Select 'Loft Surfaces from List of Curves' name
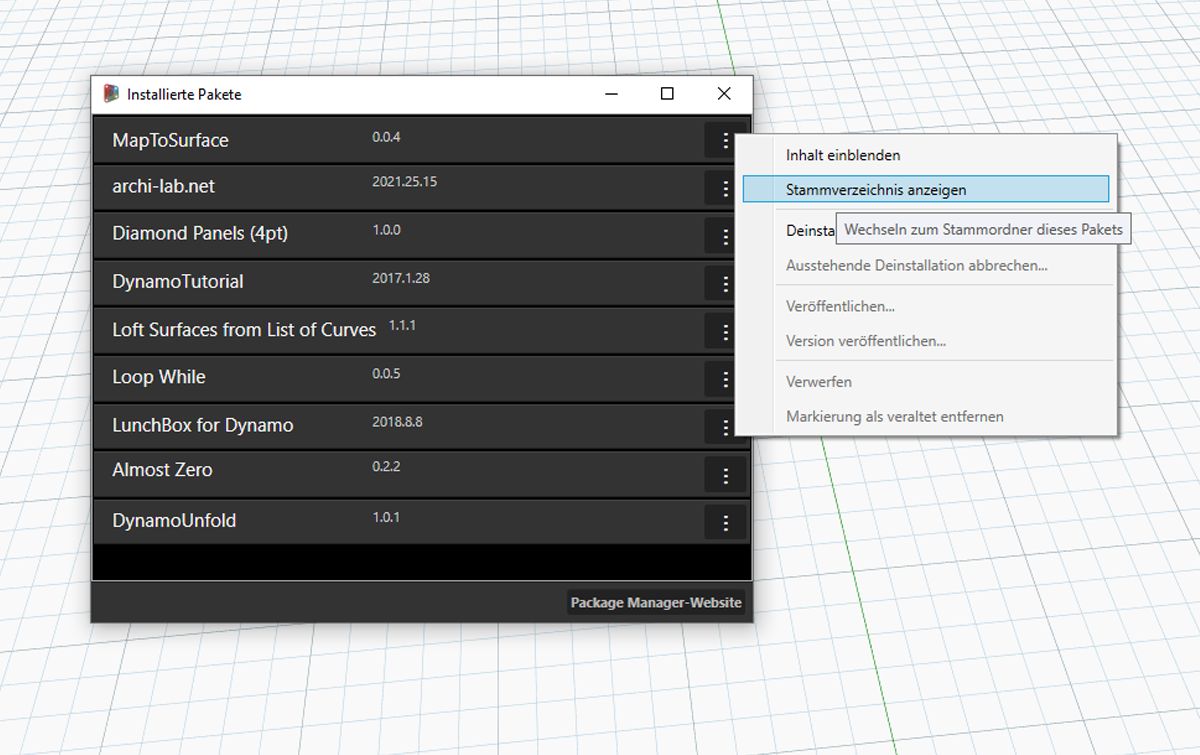Screen dimensions: 1200x755 point(244,330)
